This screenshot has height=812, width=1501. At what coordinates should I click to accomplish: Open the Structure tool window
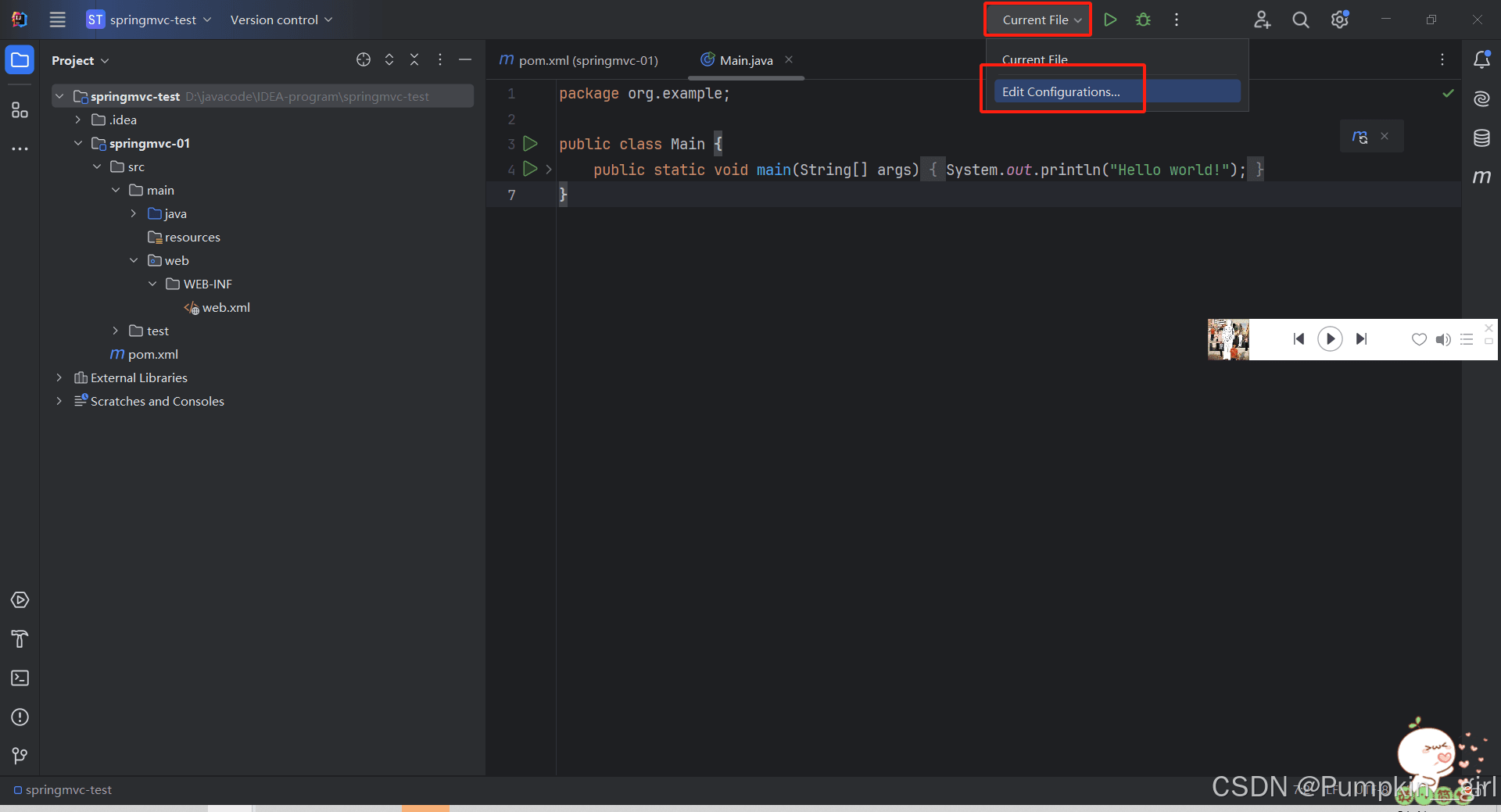20,110
